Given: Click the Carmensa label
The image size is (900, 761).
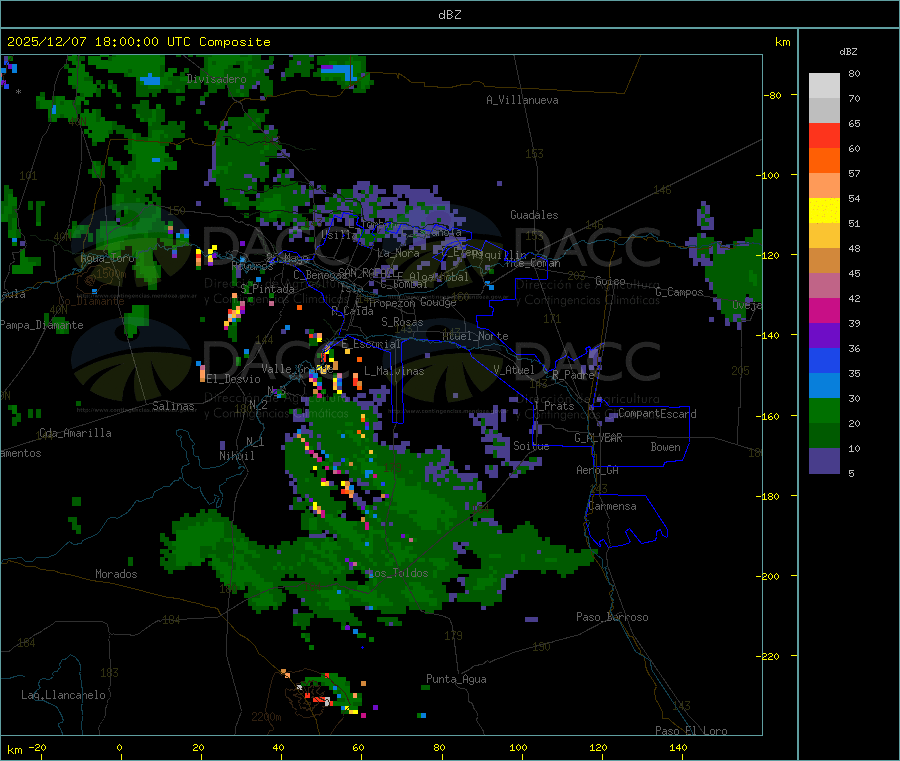Looking at the screenshot, I should (x=612, y=507).
